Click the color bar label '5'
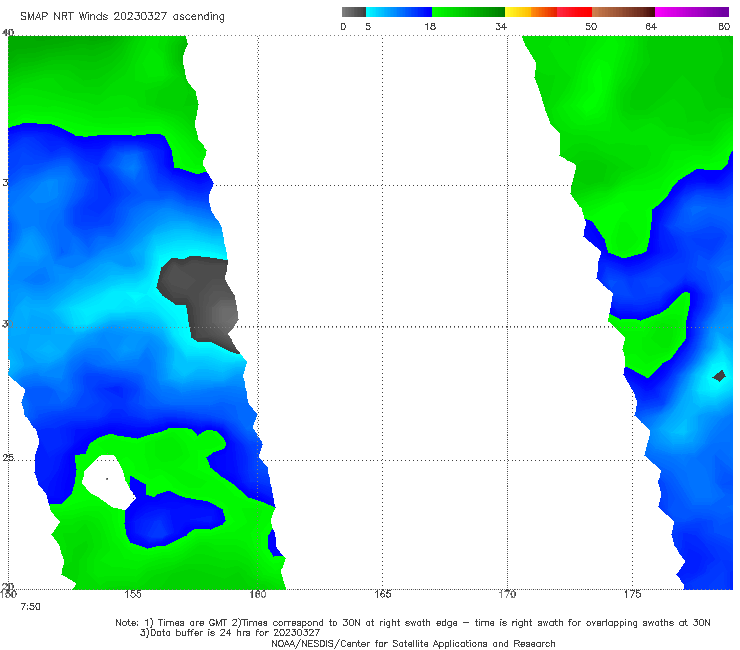 click(x=368, y=26)
